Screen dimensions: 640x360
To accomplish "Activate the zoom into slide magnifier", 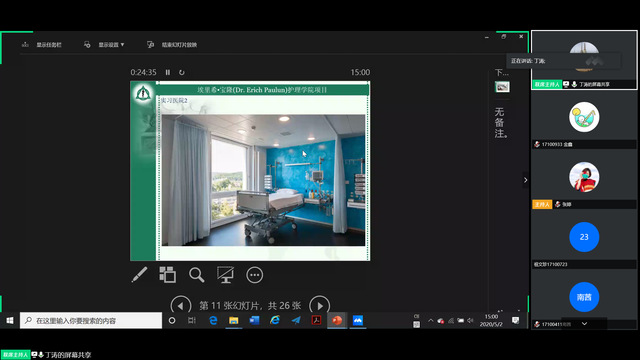I will coord(196,275).
